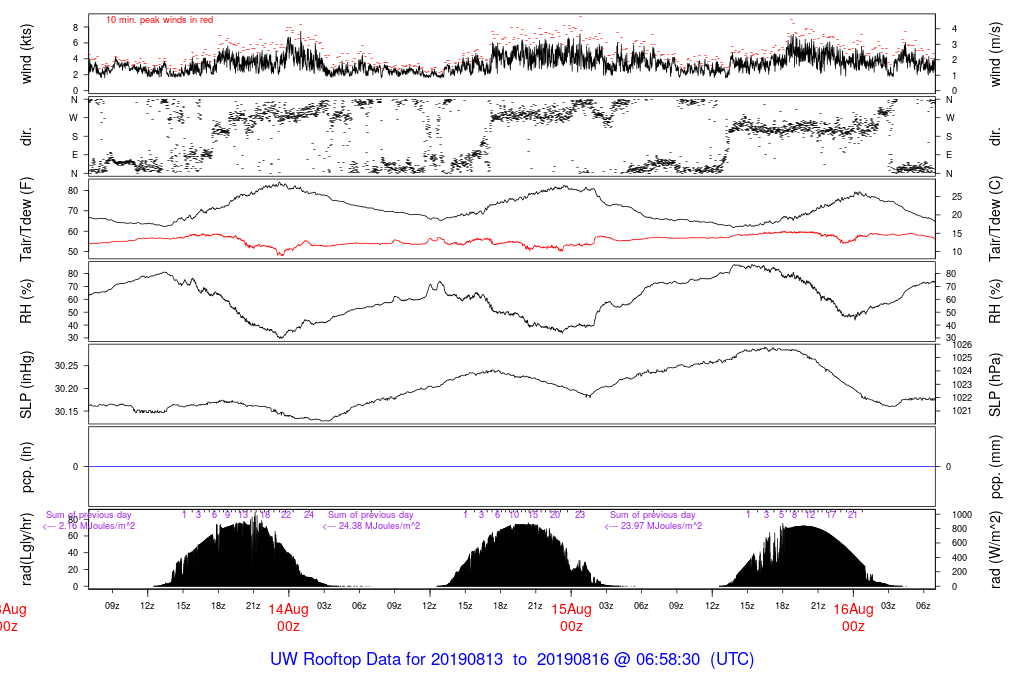Click the '23.97 MJoules/m^2' radiation sum text
Image resolution: width=1024 pixels, height=700 pixels.
661,526
